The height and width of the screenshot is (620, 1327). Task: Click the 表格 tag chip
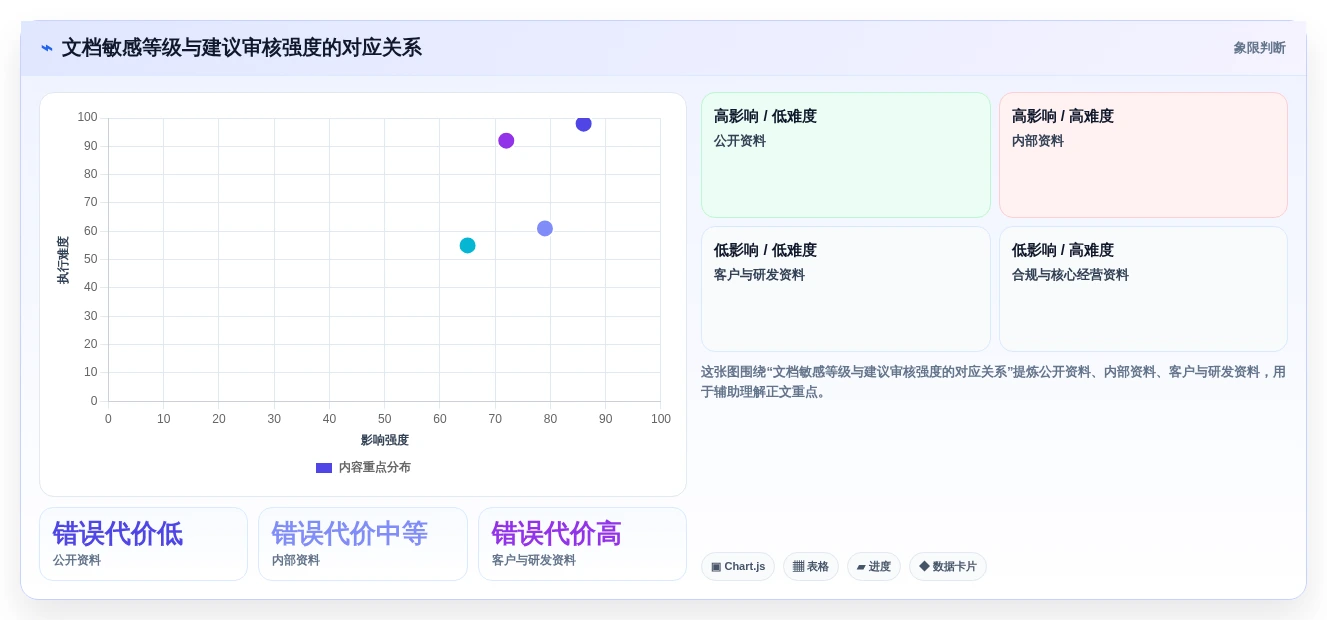coord(811,567)
